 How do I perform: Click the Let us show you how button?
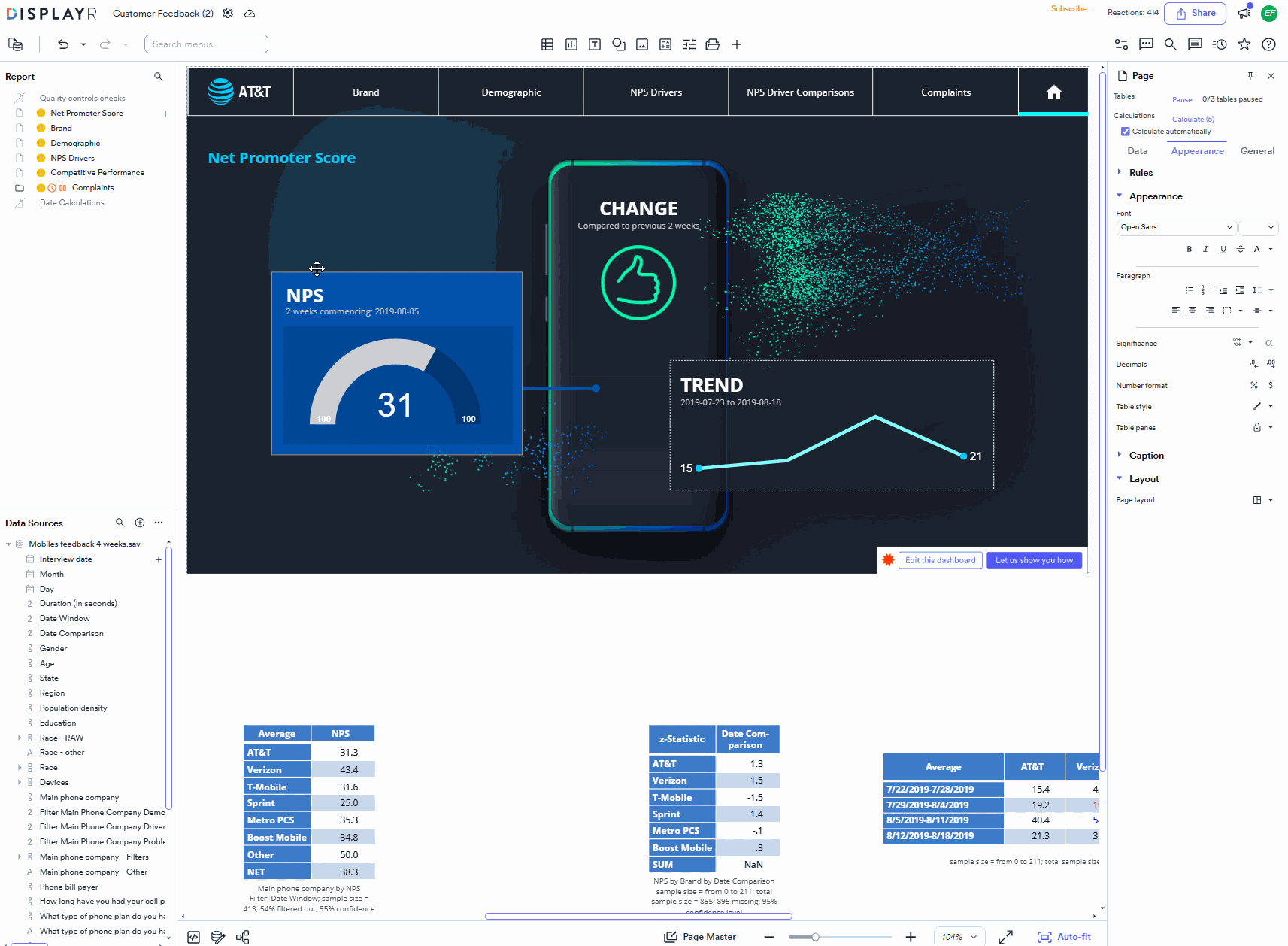1034,559
